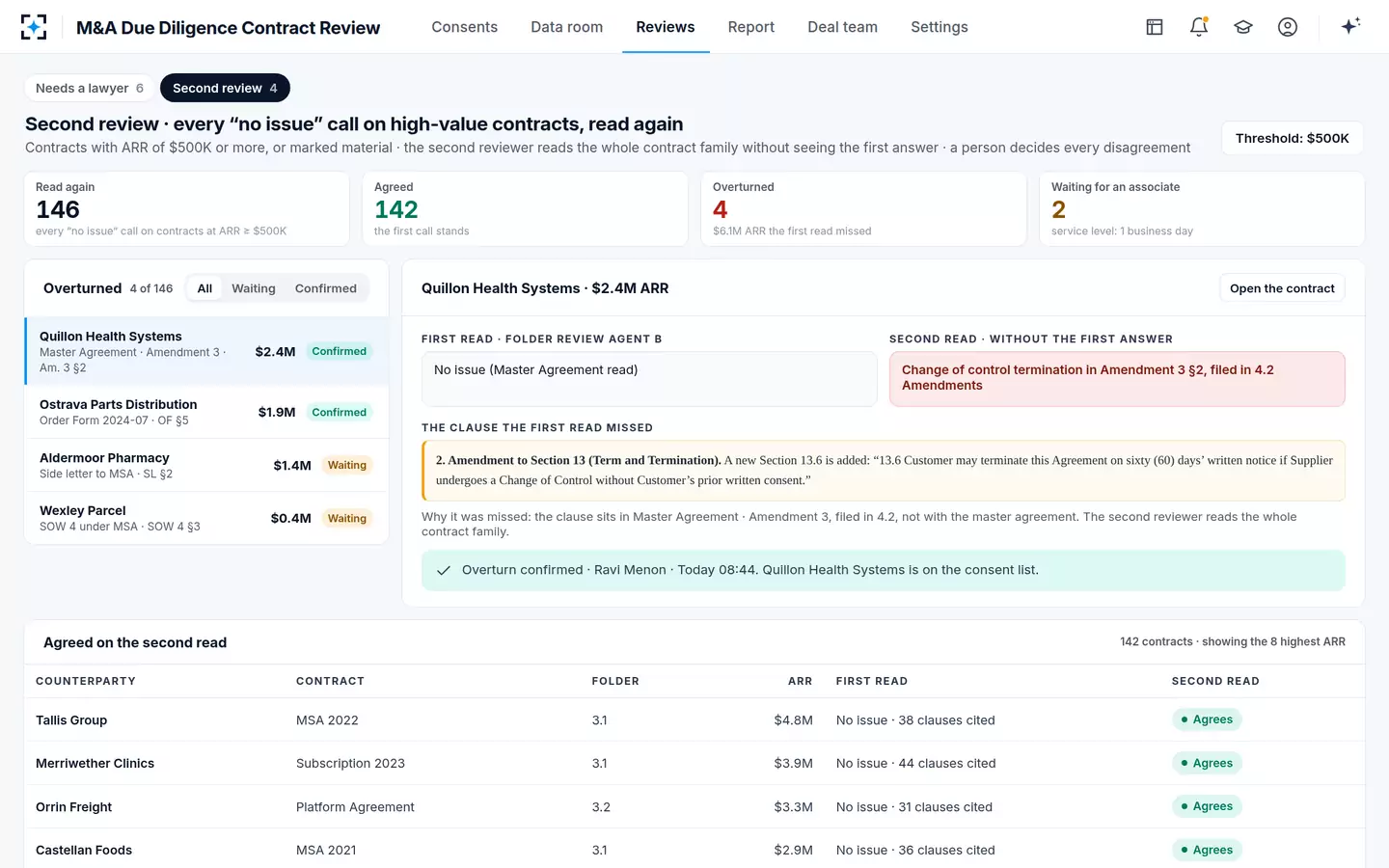The height and width of the screenshot is (868, 1389).
Task: Select the Quillon Health Systems overturned item
Action: [206, 351]
